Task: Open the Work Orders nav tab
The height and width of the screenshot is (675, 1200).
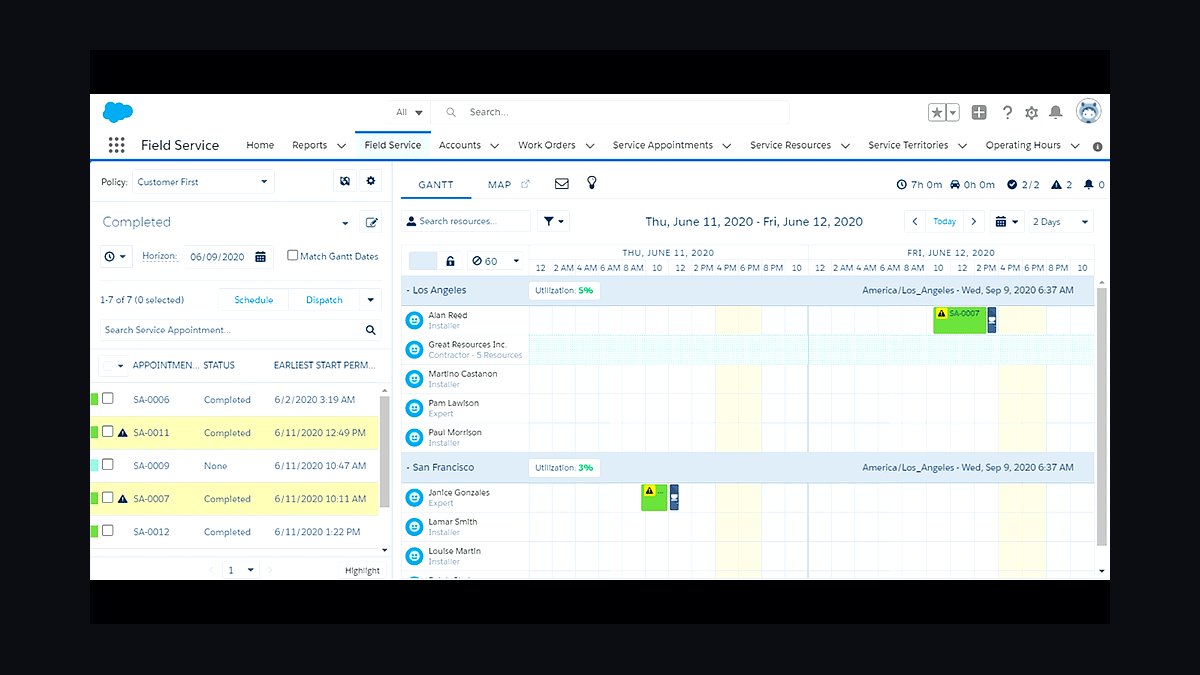Action: [547, 145]
